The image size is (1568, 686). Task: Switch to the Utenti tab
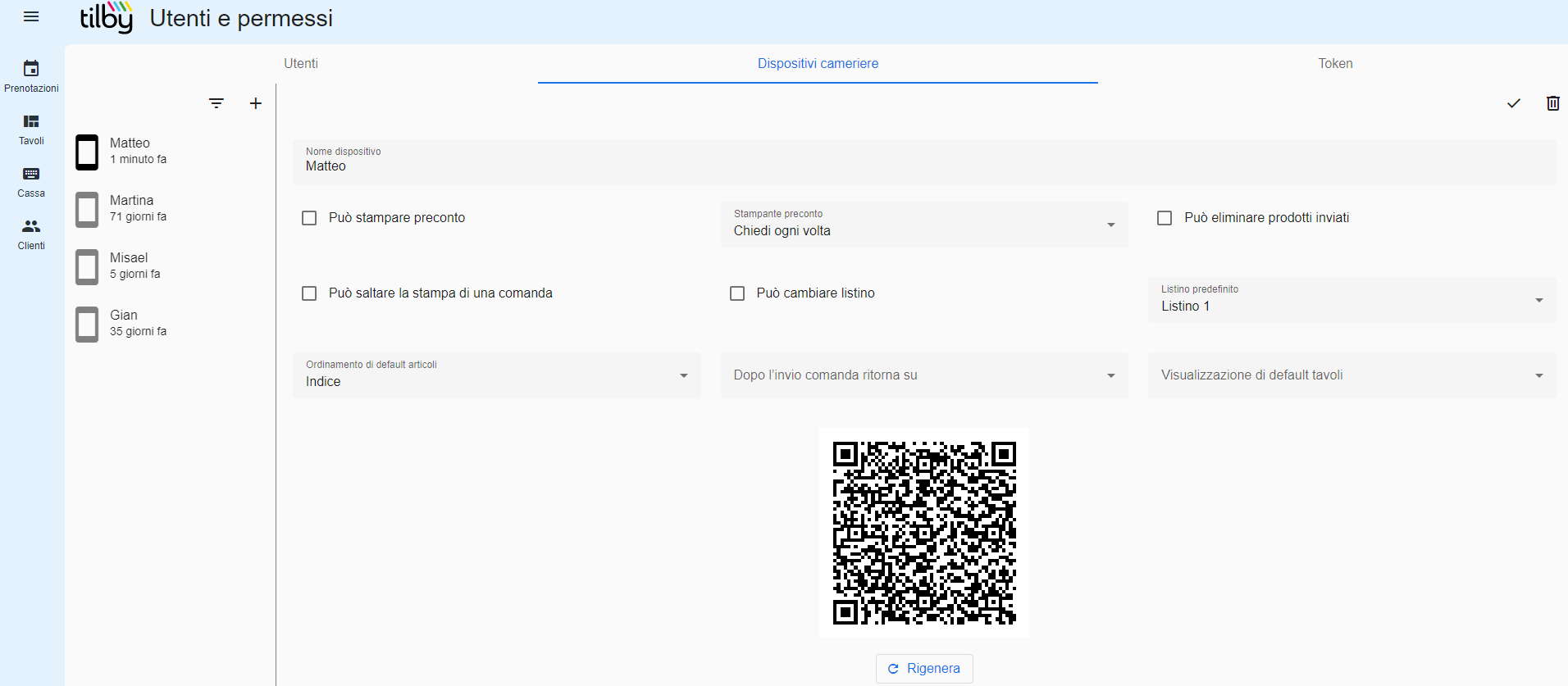[301, 63]
